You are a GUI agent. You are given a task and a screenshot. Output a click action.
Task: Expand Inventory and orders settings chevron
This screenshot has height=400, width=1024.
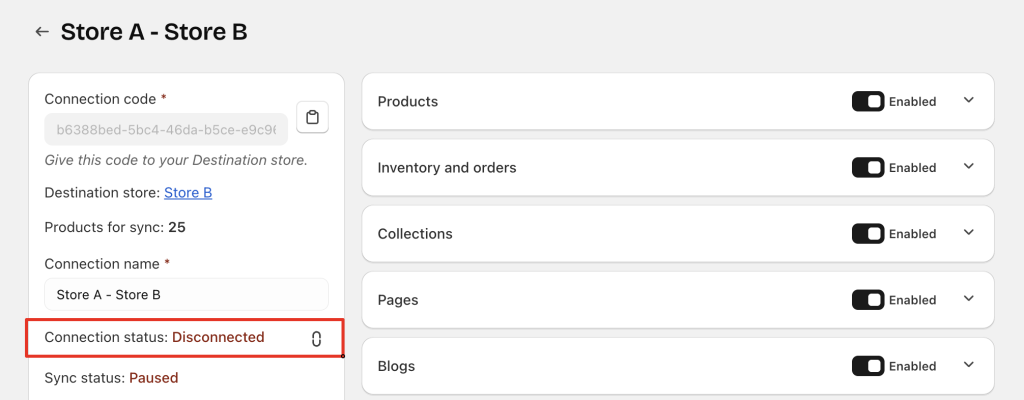pyautogui.click(x=967, y=166)
